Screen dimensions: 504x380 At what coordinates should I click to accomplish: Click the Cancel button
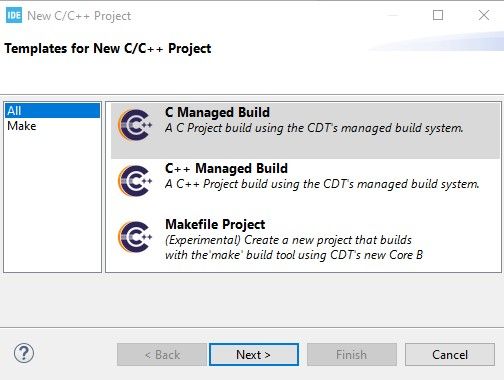tap(450, 355)
